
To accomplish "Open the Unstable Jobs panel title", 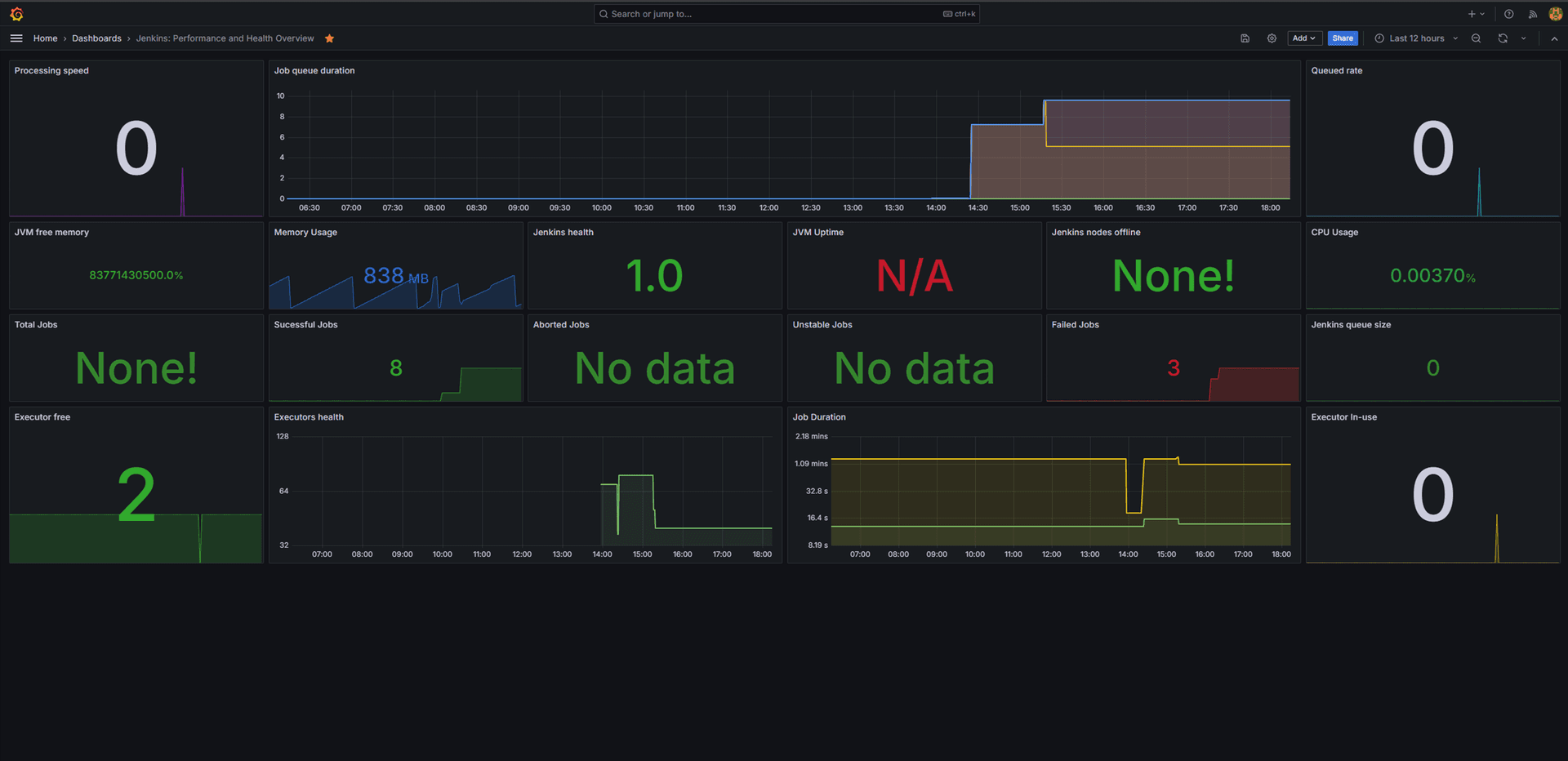I will (822, 325).
